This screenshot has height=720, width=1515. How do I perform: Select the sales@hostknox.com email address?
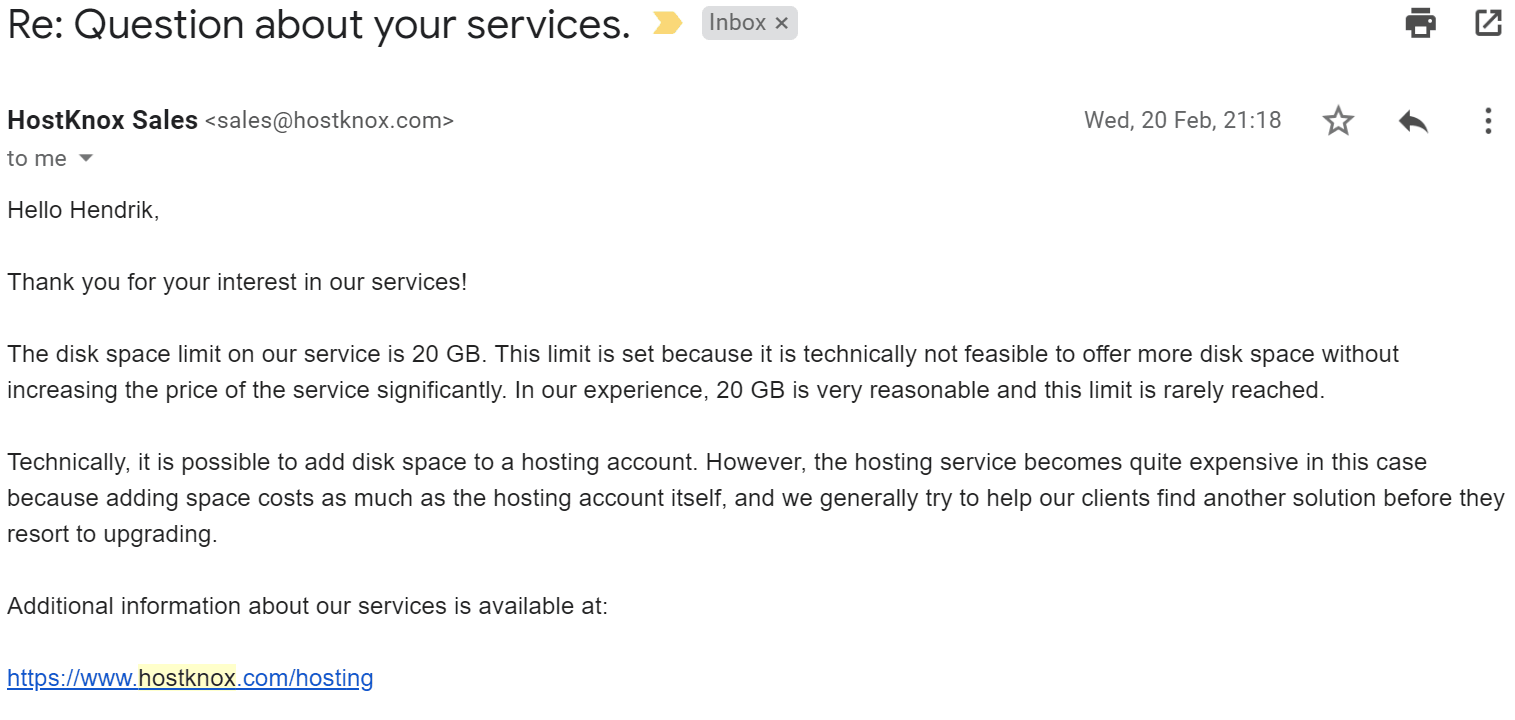[329, 121]
